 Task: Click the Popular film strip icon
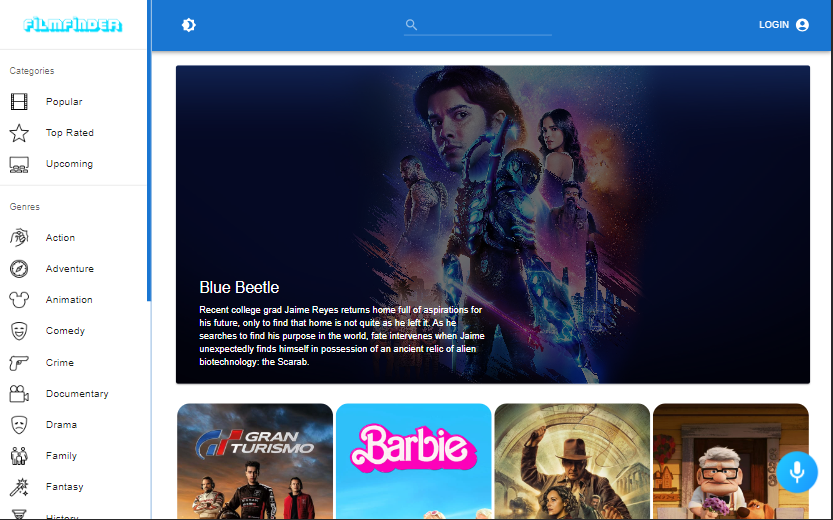pyautogui.click(x=19, y=101)
